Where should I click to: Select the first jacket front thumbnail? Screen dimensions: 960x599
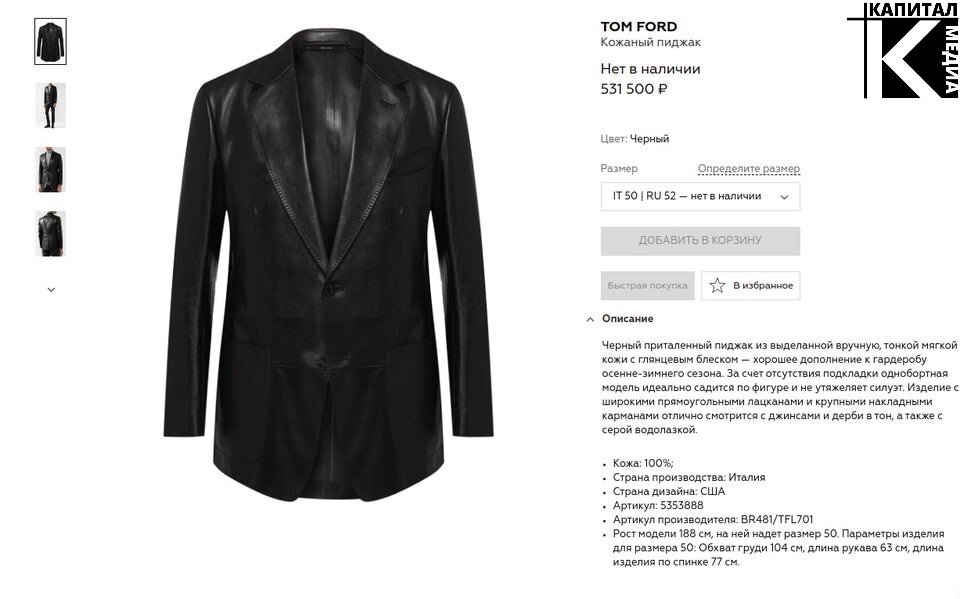click(50, 42)
